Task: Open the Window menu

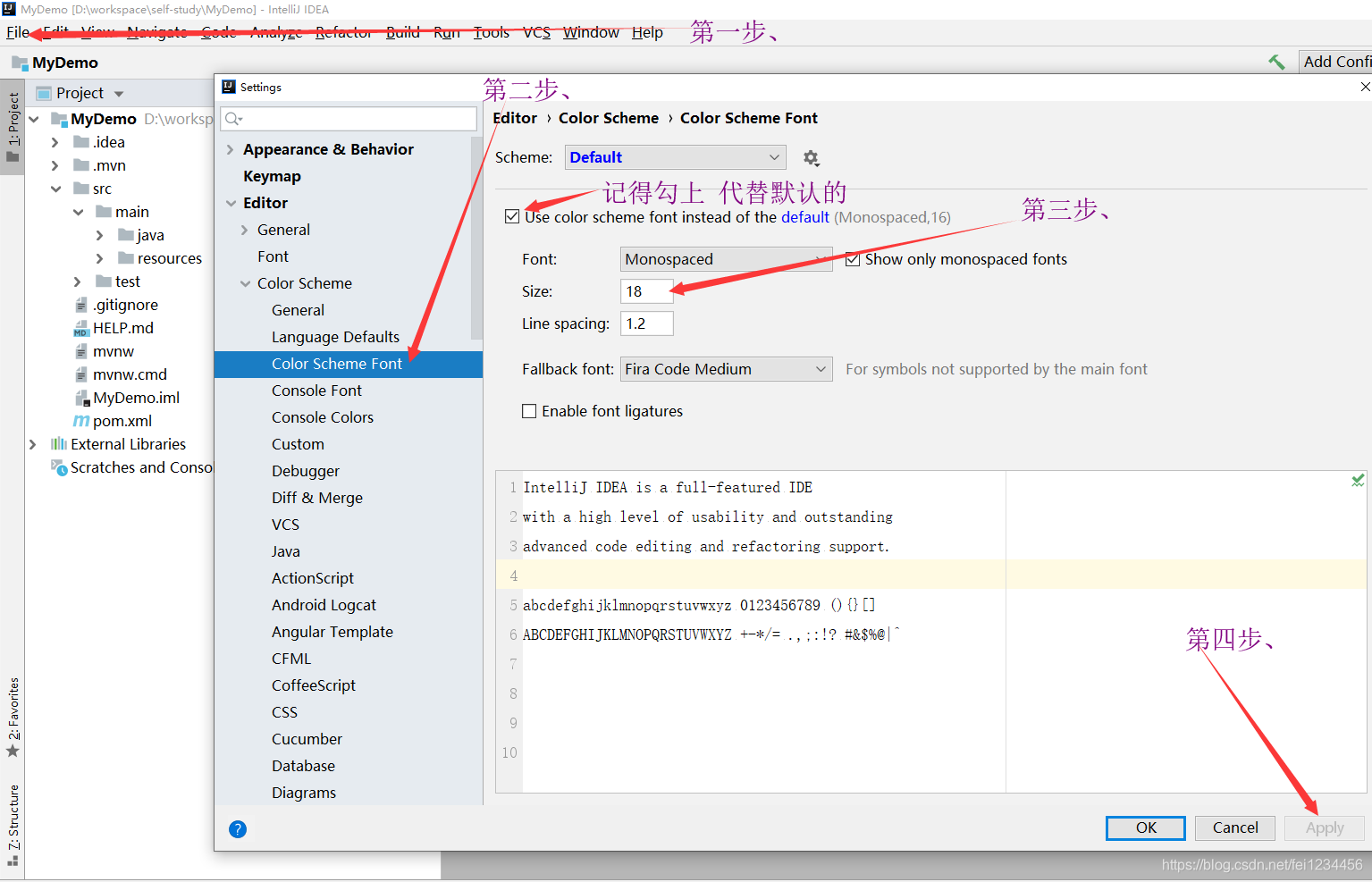Action: pyautogui.click(x=591, y=32)
